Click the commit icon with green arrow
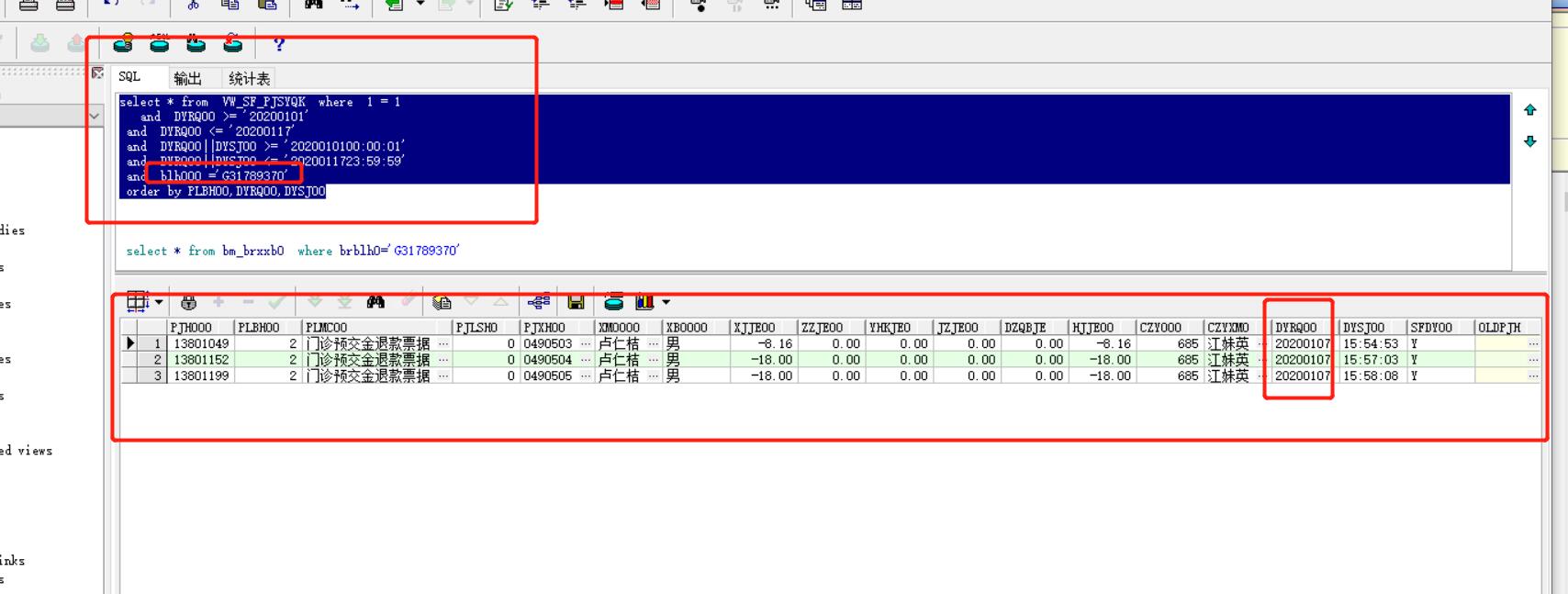 39,43
